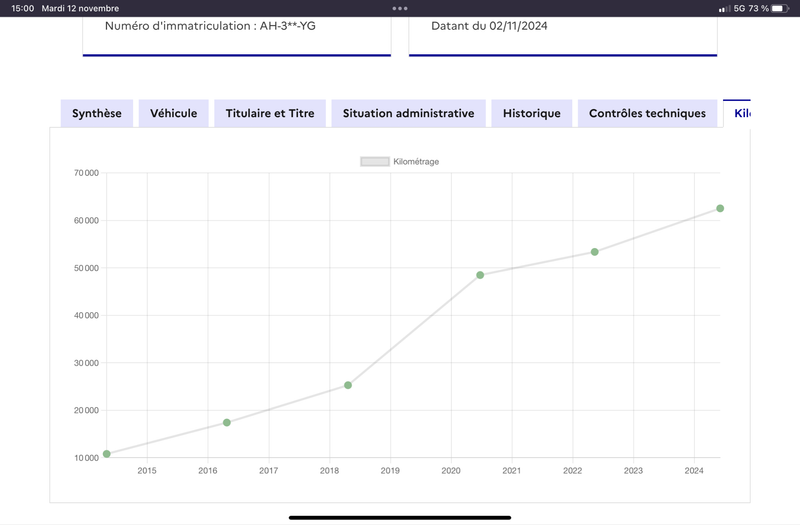Tap the battery icon in status bar
Viewport: 800px width, 525px height.
pos(780,8)
